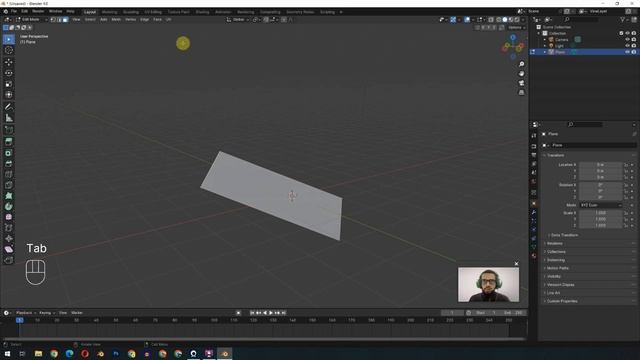Enable face select mode

pos(65,20)
